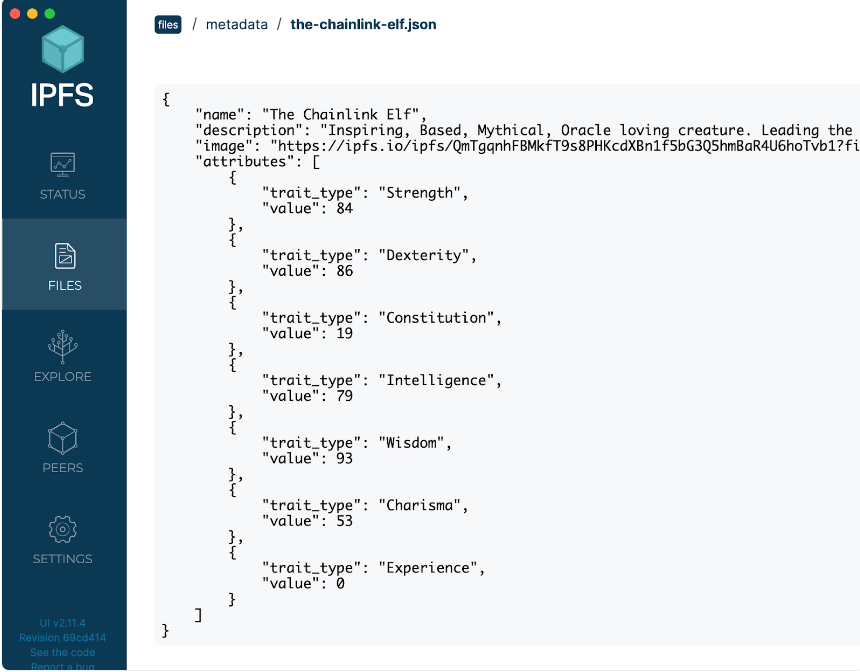
Task: Follow the See the code link
Action: click(x=63, y=652)
